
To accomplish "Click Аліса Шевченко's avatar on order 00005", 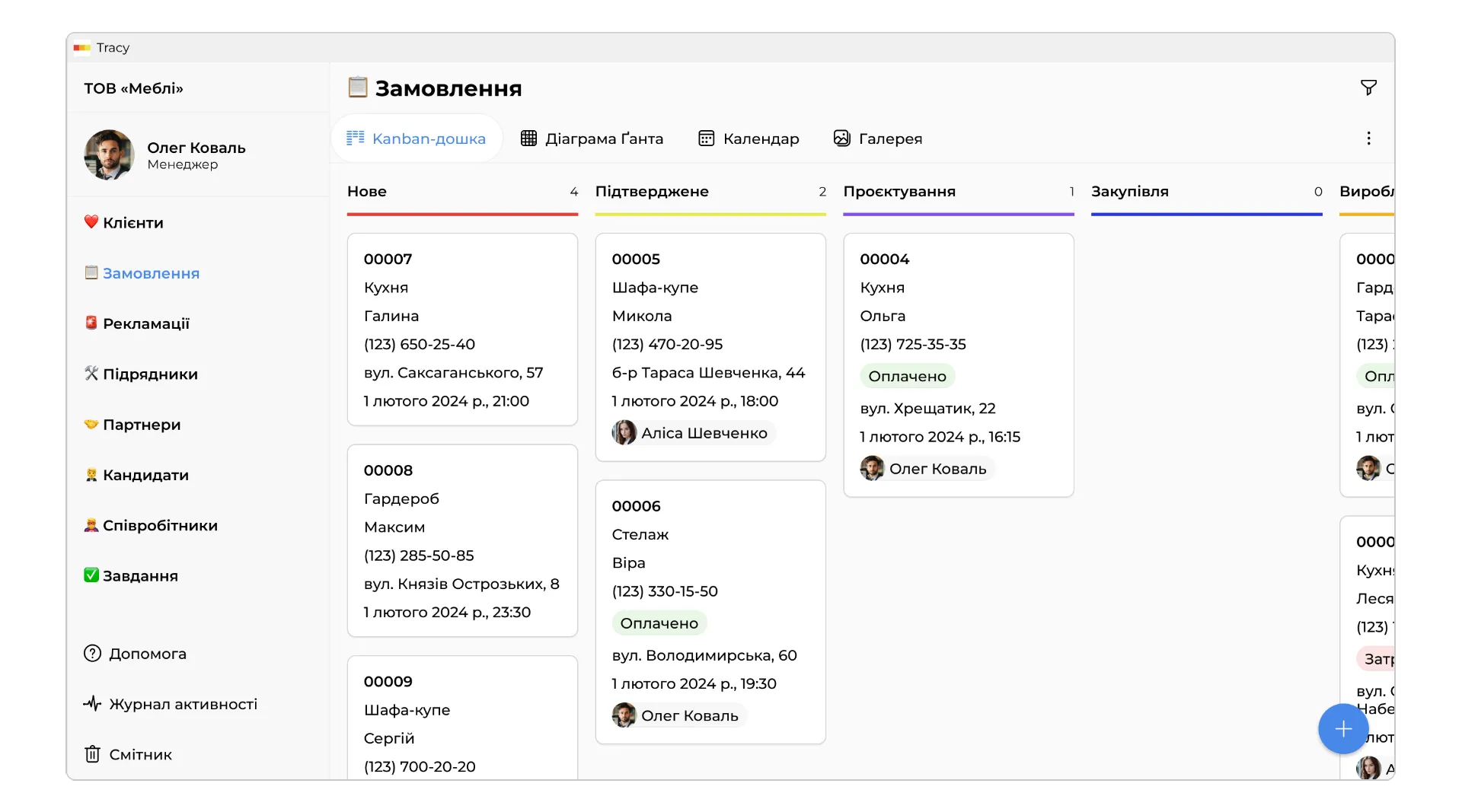I will (x=624, y=433).
